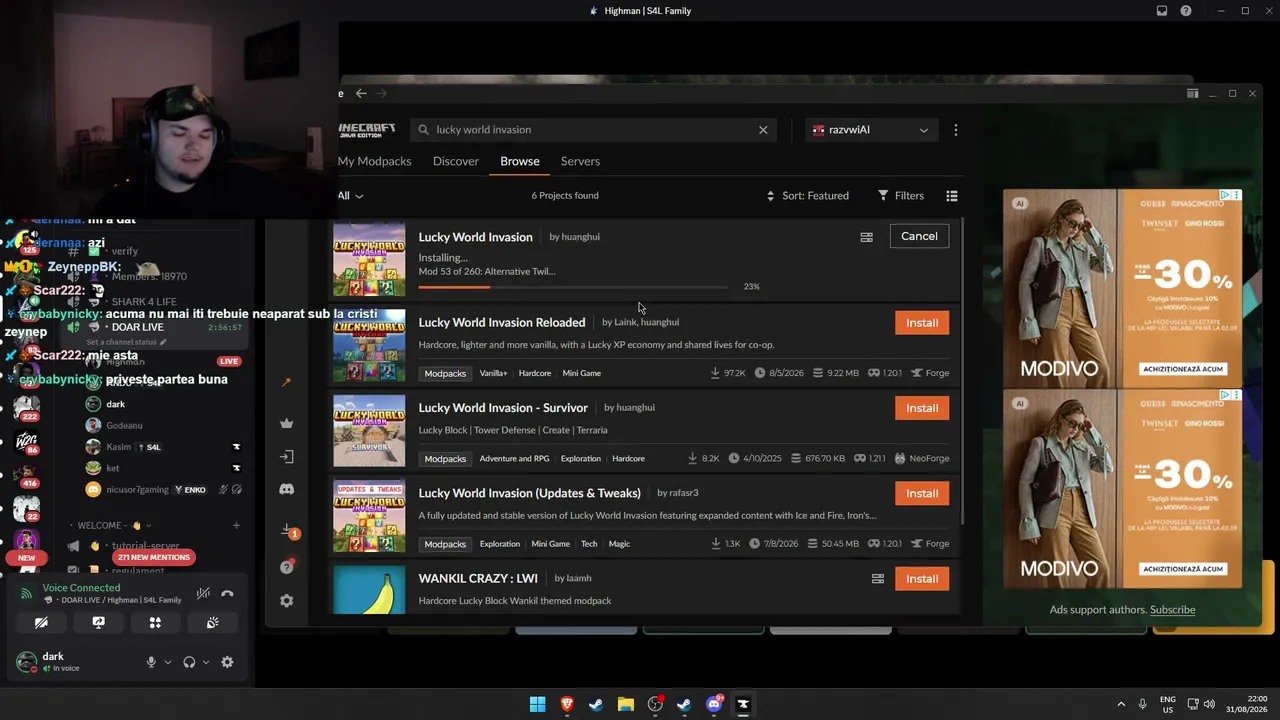Toggle Discord noise suppression icon
Image resolution: width=1280 pixels, height=720 pixels.
coord(203,594)
